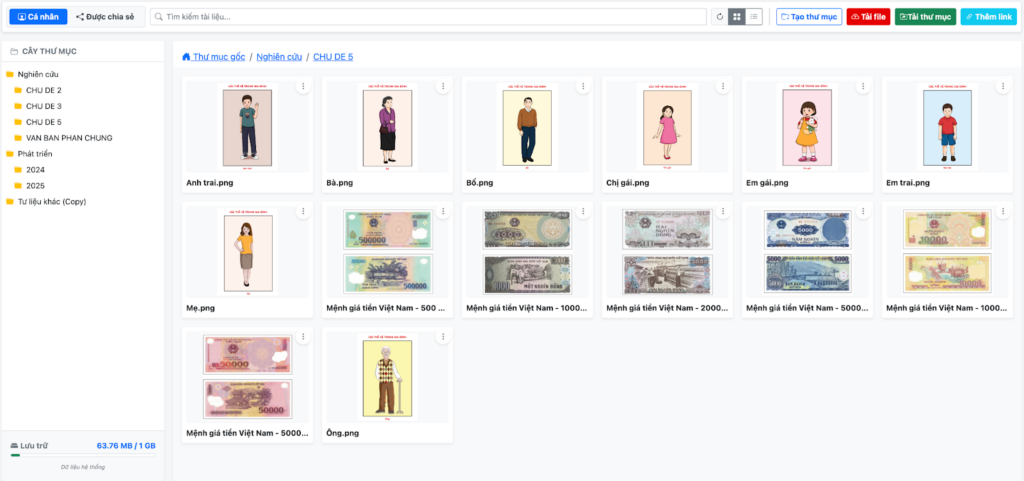This screenshot has width=1024, height=481.
Task: Open three-dot menu on Mẹ.png card
Action: 302,212
